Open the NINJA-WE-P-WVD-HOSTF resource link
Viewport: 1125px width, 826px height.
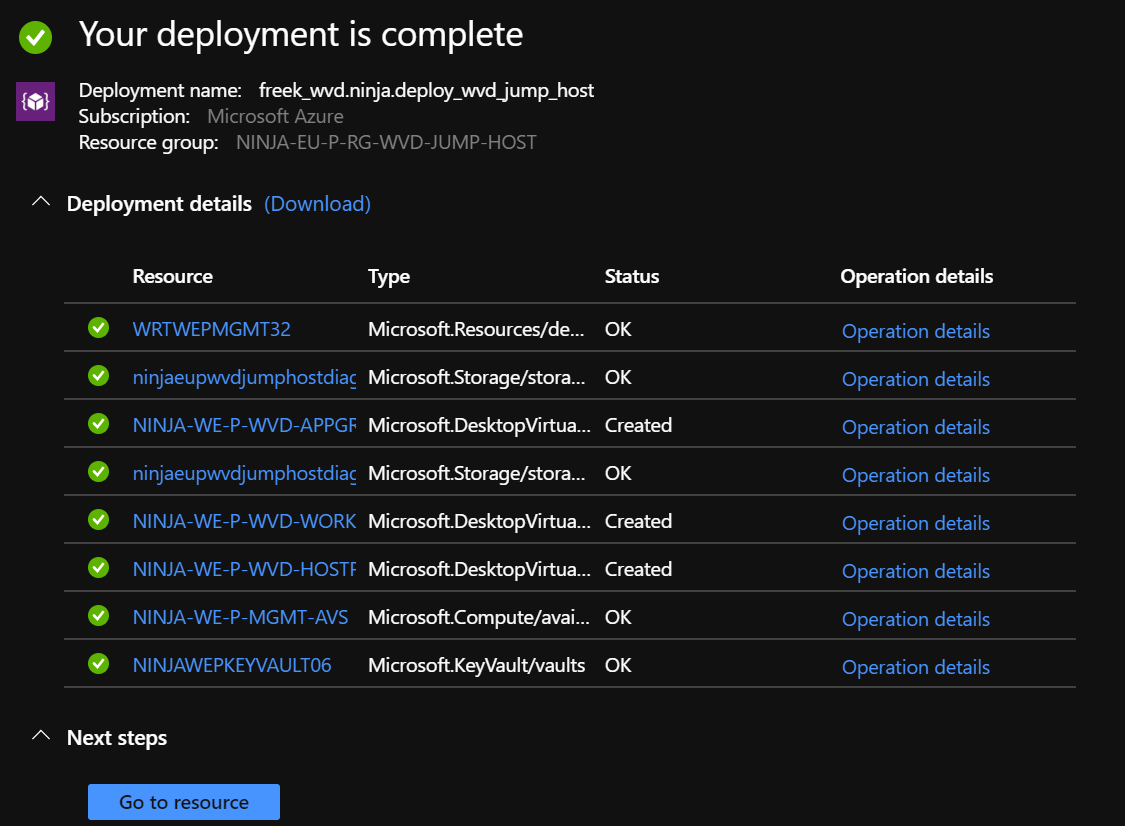click(245, 570)
